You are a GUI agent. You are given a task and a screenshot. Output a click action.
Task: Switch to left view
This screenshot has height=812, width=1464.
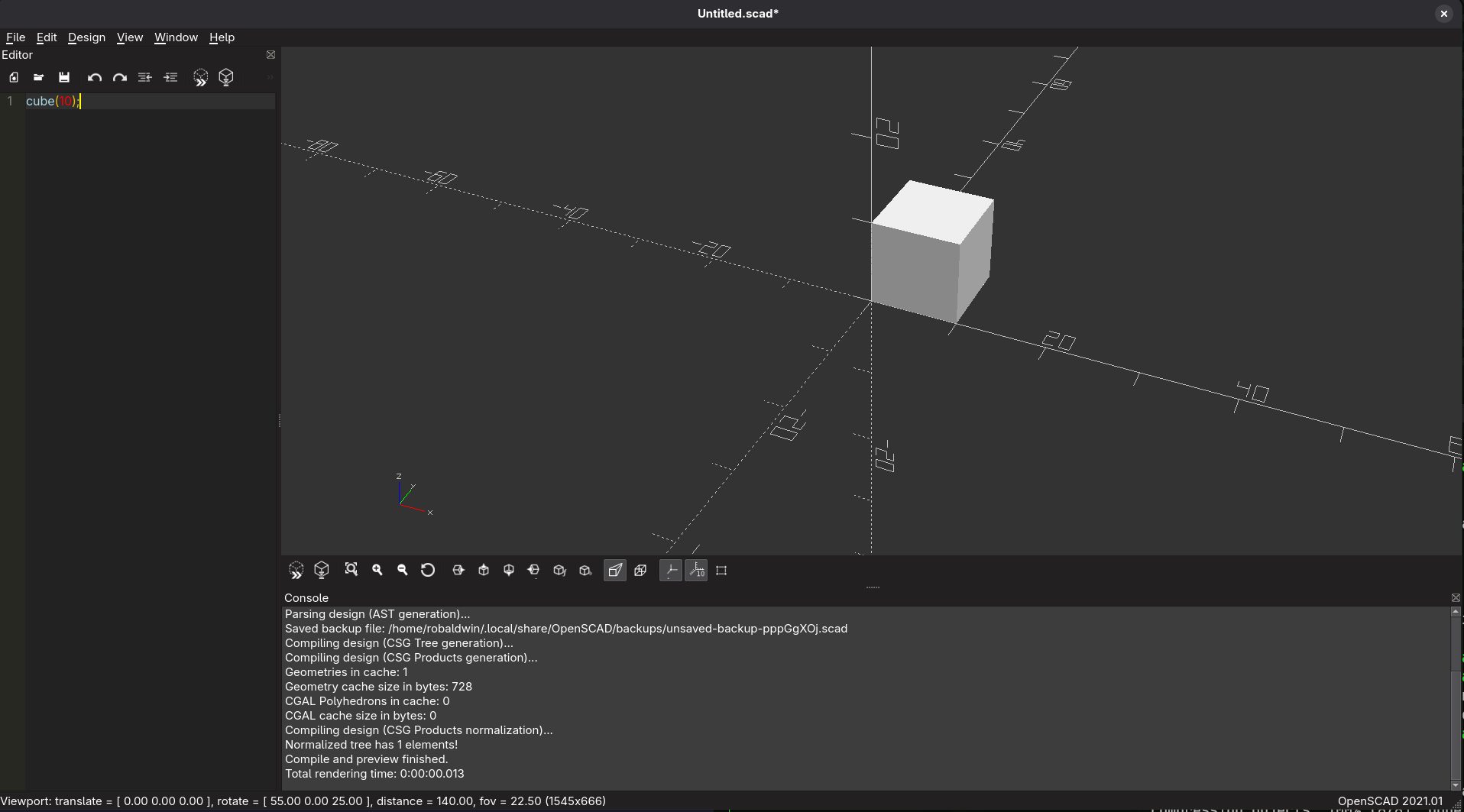click(534, 570)
